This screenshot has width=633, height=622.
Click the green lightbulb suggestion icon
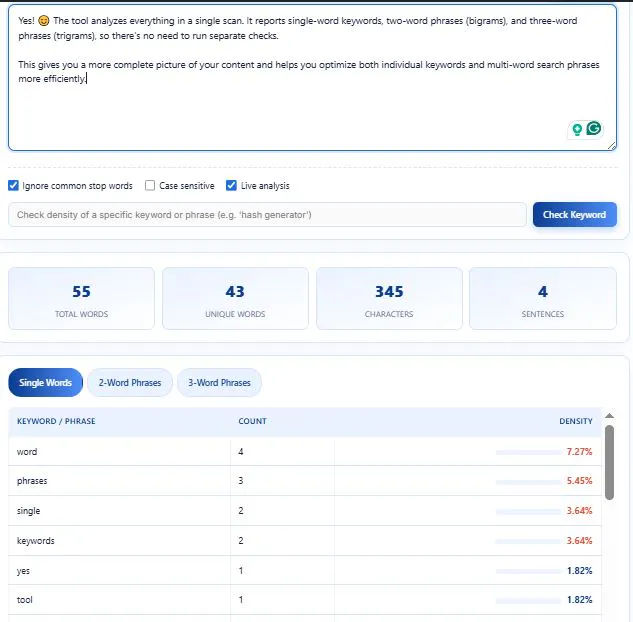coord(577,130)
